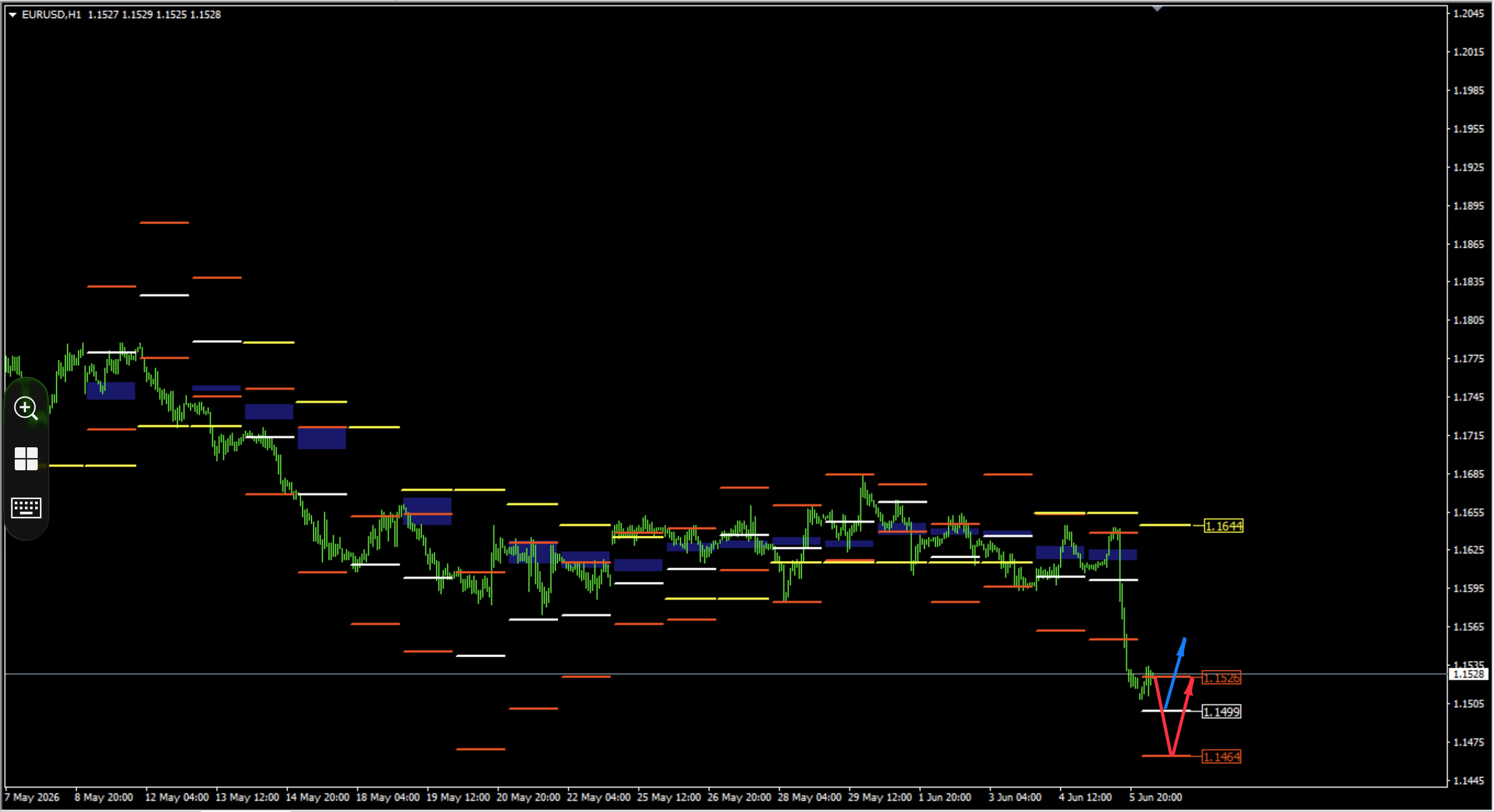The width and height of the screenshot is (1494, 812).
Task: Click the '26 May 20:00' time label
Action: coord(739,797)
